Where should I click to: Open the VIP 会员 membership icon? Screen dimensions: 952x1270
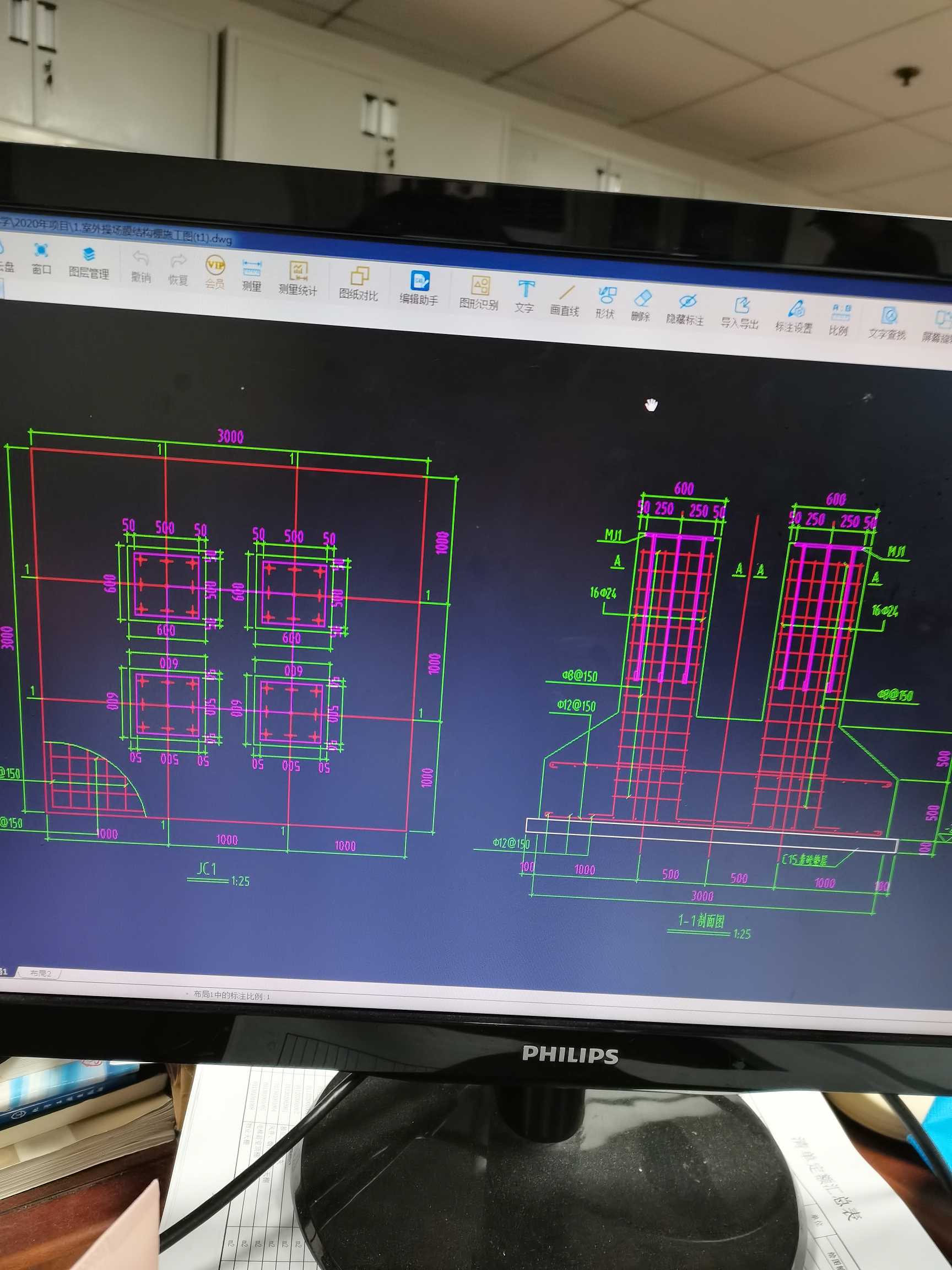tap(215, 272)
